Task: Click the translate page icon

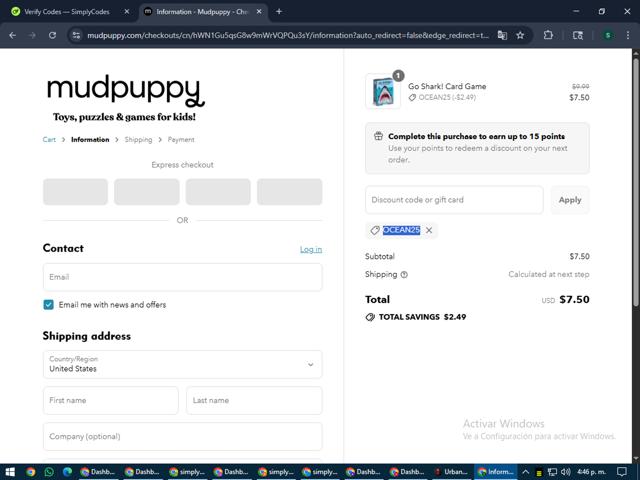Action: (x=502, y=36)
